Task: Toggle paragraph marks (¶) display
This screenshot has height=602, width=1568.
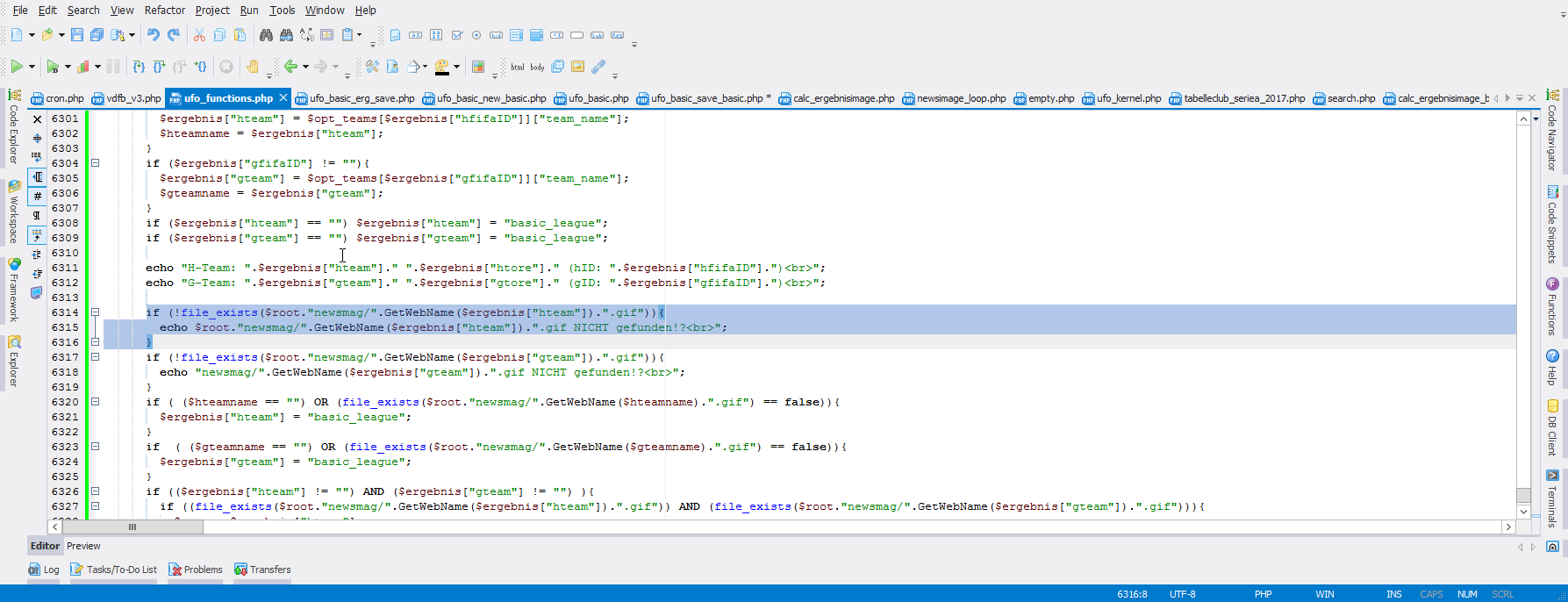Action: coord(37,216)
